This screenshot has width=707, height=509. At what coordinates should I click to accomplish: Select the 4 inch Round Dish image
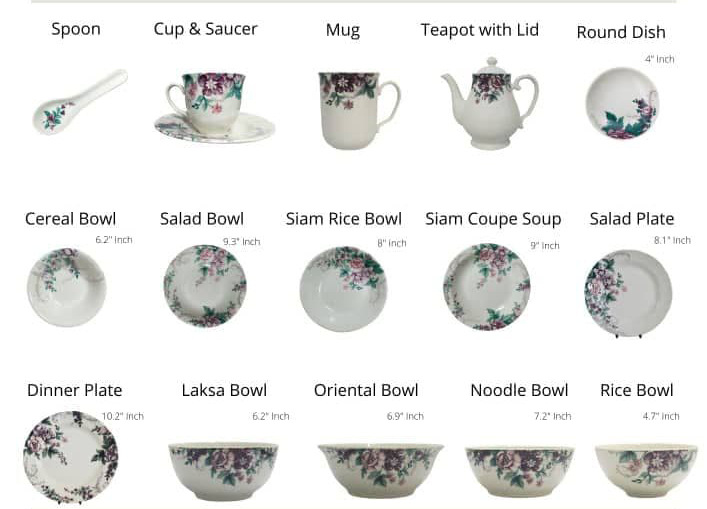622,103
